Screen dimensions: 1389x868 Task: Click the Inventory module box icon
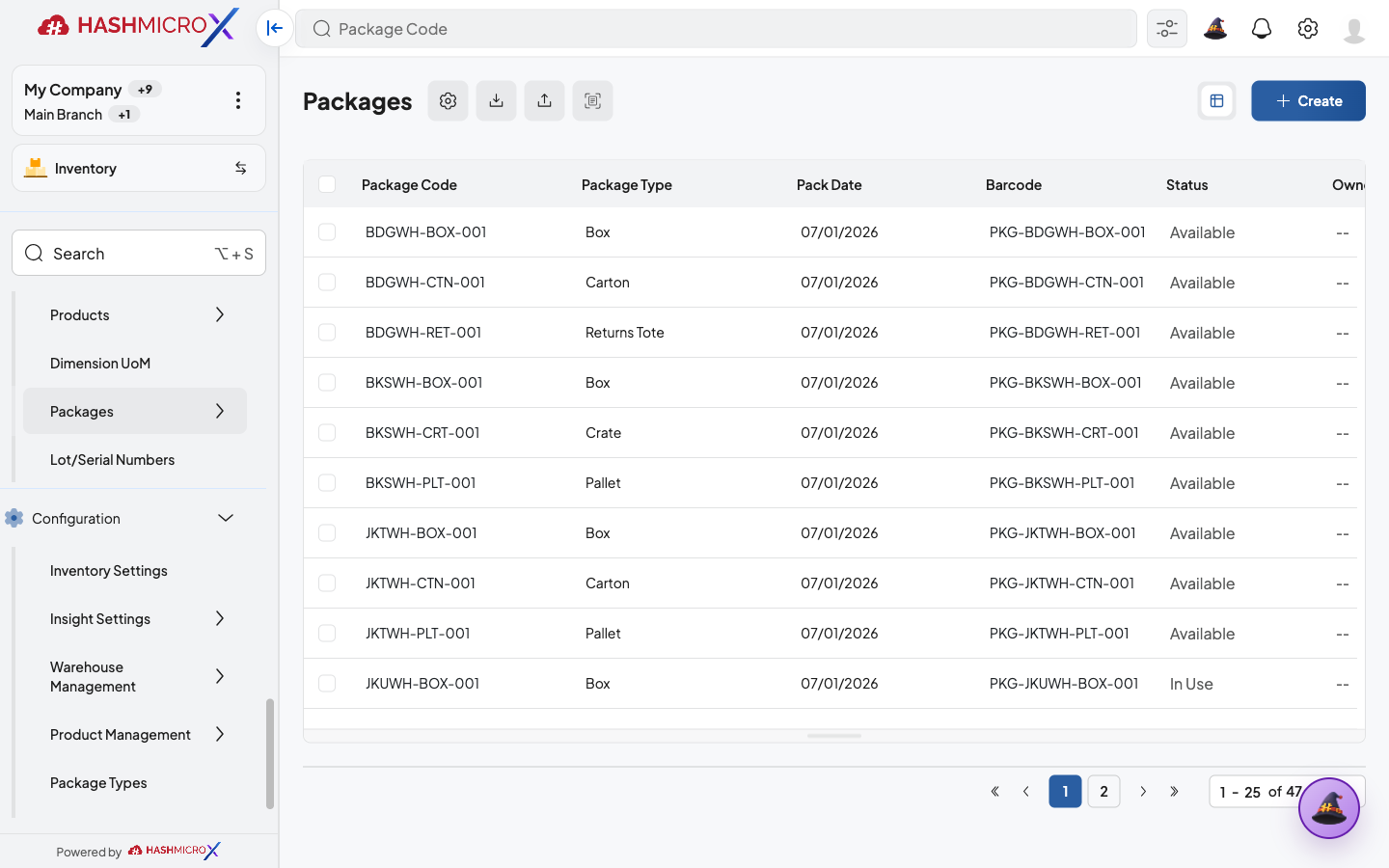pyautogui.click(x=36, y=168)
